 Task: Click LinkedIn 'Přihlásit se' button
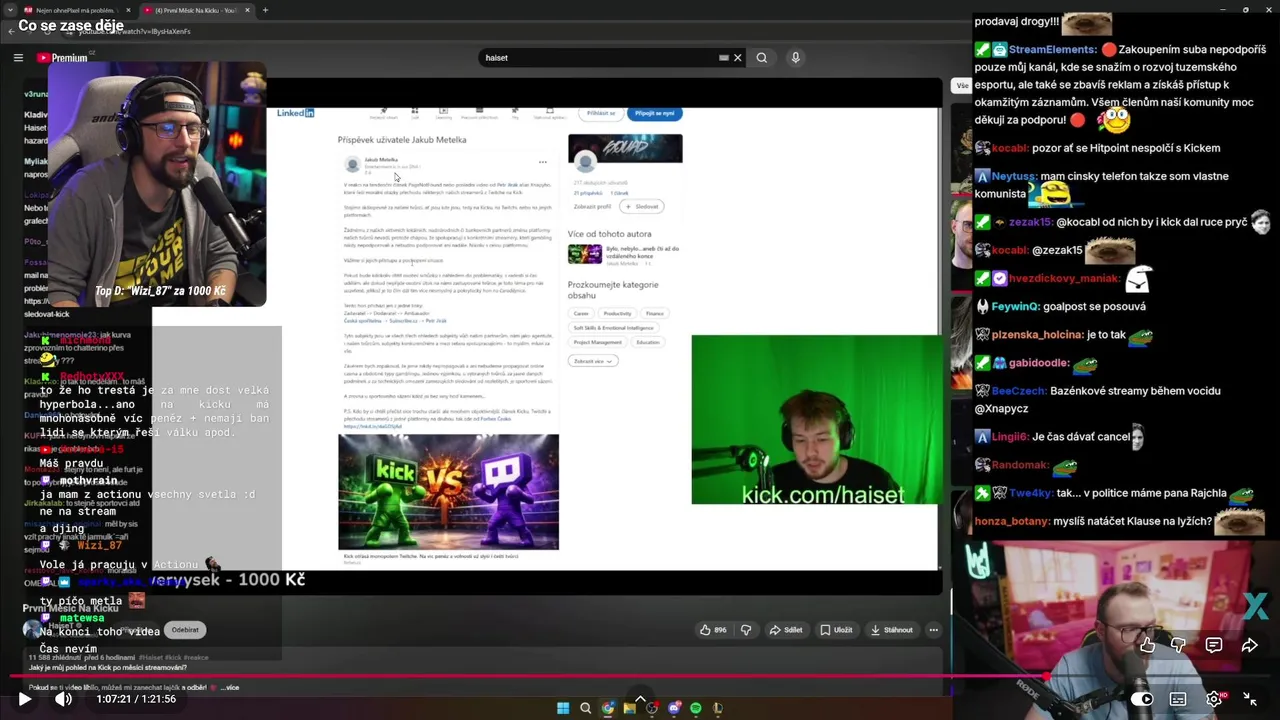pos(601,113)
